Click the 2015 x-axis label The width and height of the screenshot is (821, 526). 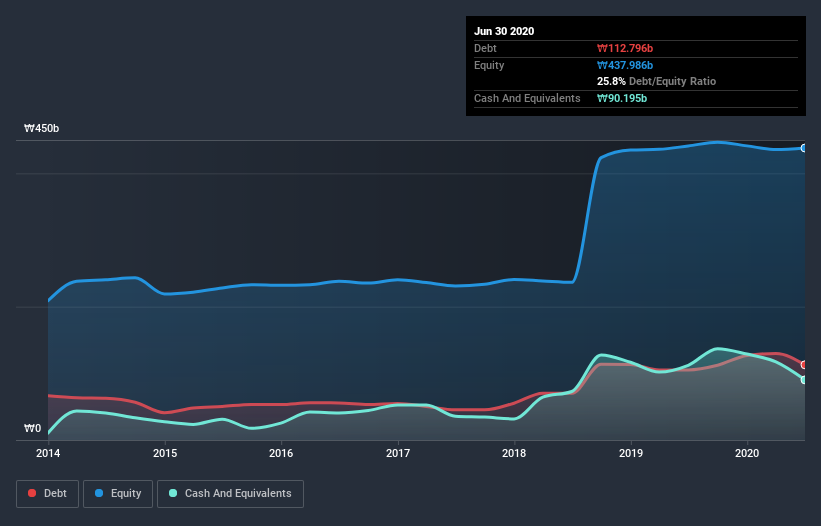[x=165, y=453]
